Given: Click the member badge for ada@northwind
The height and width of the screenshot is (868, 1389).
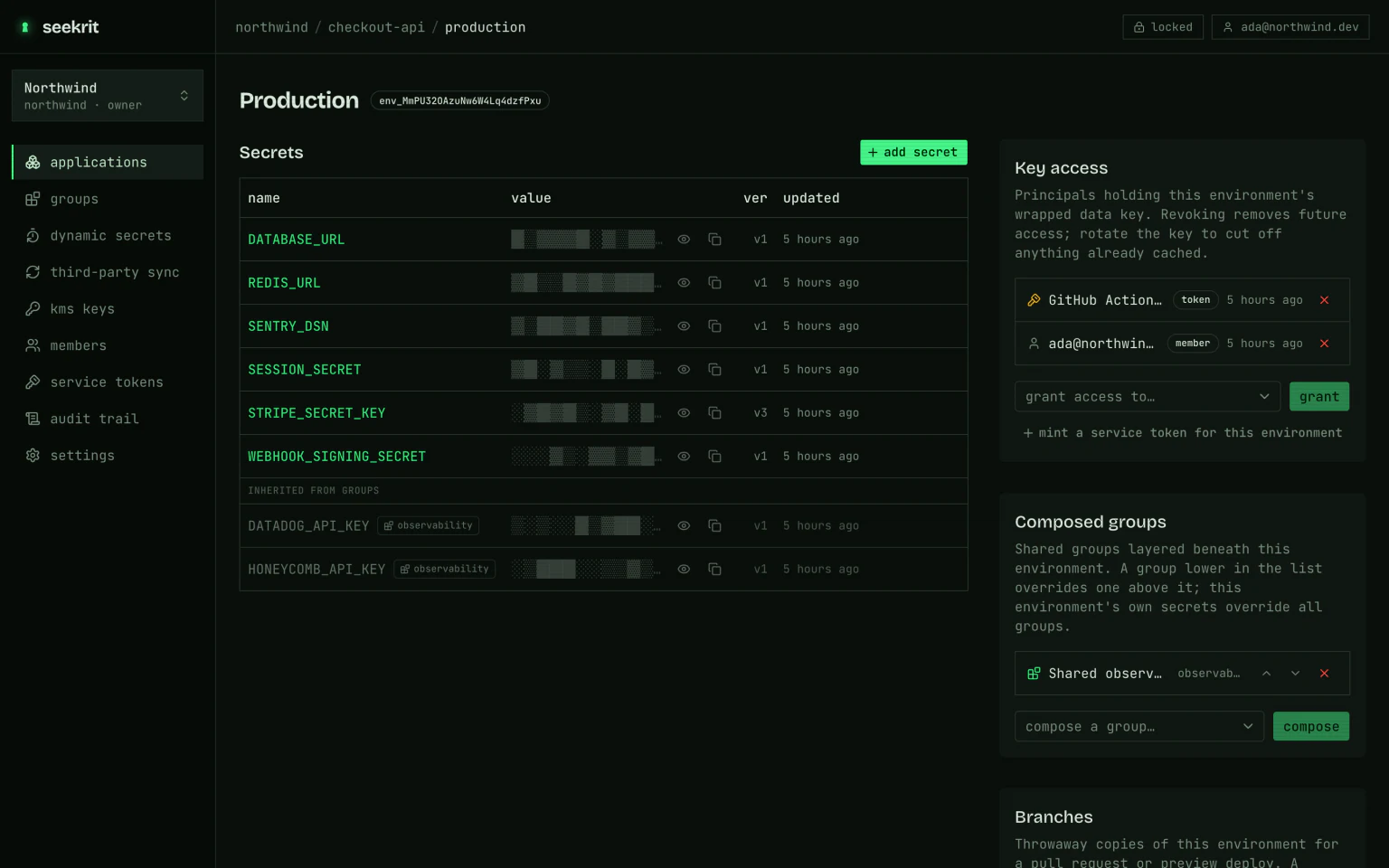Looking at the screenshot, I should click(x=1193, y=344).
